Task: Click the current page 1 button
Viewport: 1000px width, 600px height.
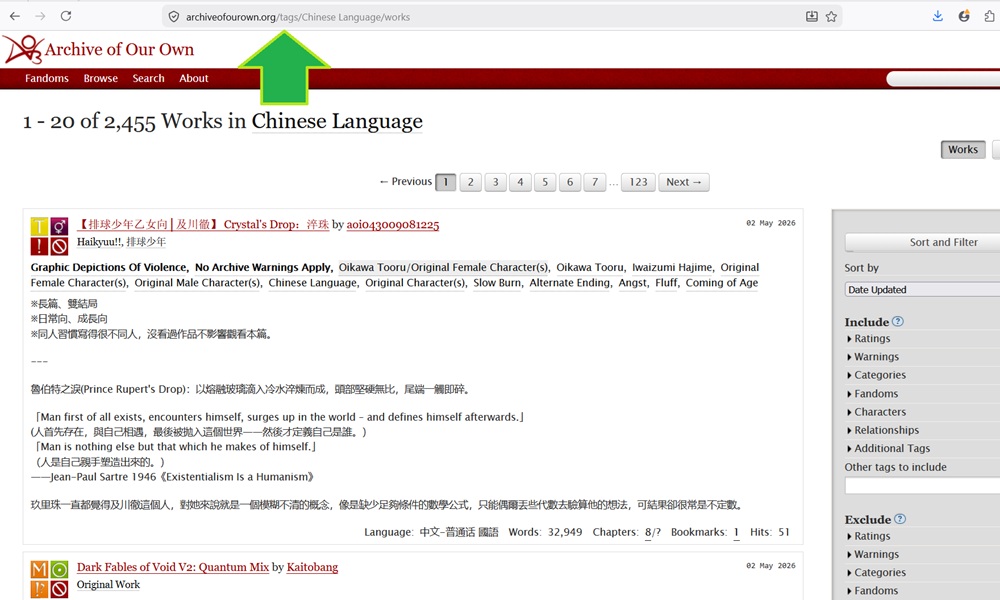Action: tap(446, 182)
